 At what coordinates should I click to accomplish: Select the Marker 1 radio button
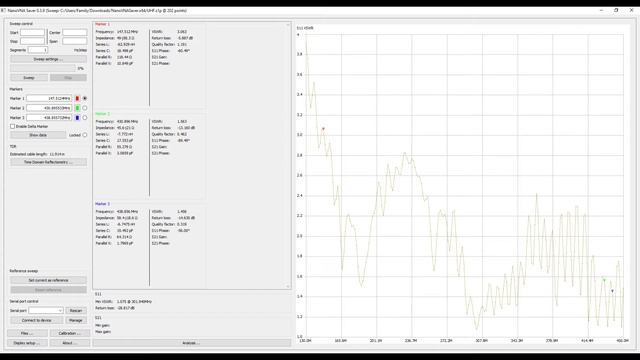tap(85, 98)
